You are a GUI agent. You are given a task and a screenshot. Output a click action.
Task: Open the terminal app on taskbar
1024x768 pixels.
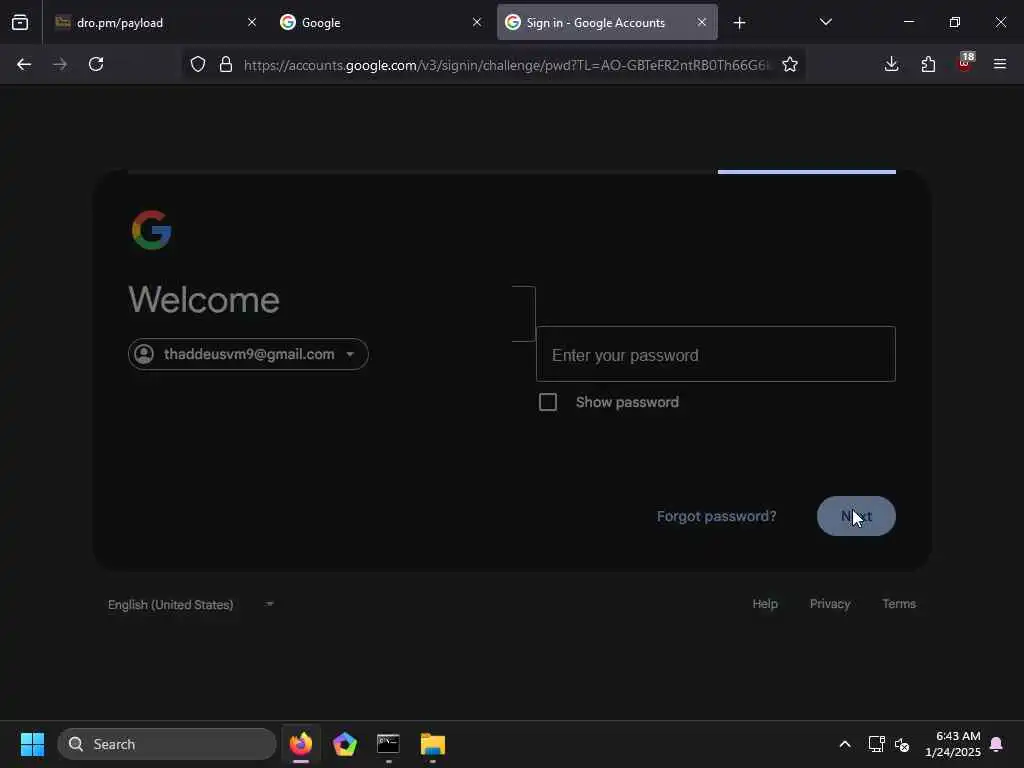coord(389,744)
